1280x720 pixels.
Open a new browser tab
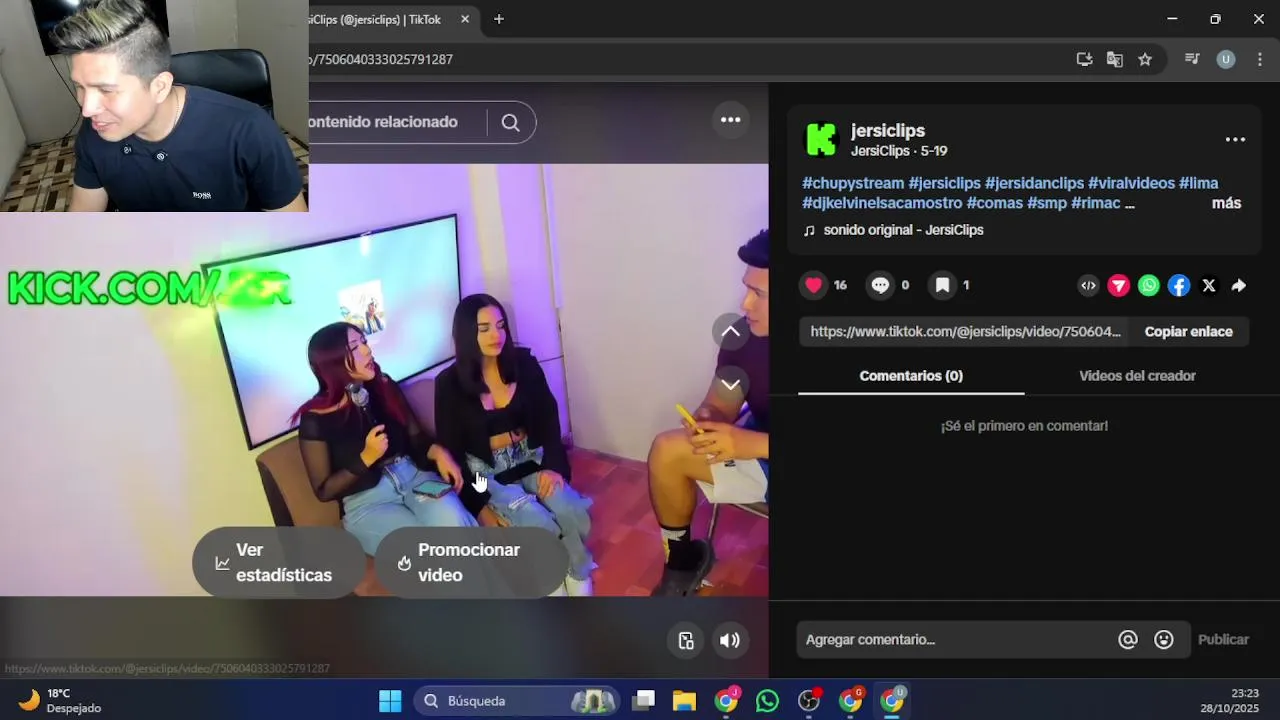click(x=499, y=19)
